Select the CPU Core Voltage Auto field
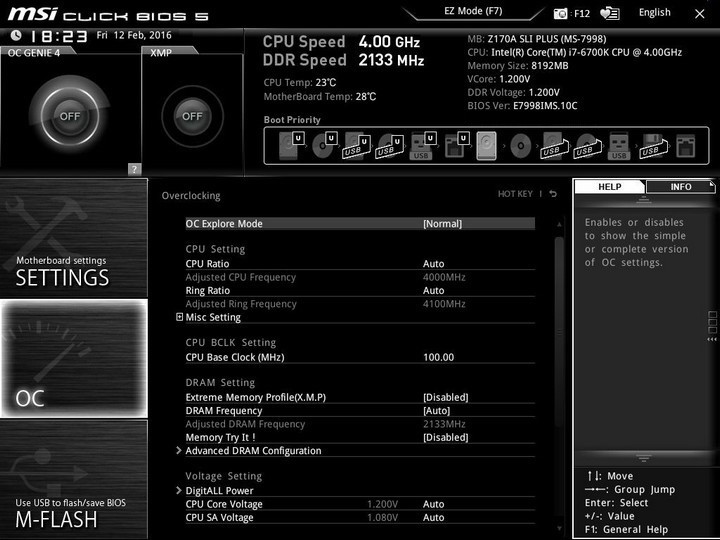 coord(433,504)
